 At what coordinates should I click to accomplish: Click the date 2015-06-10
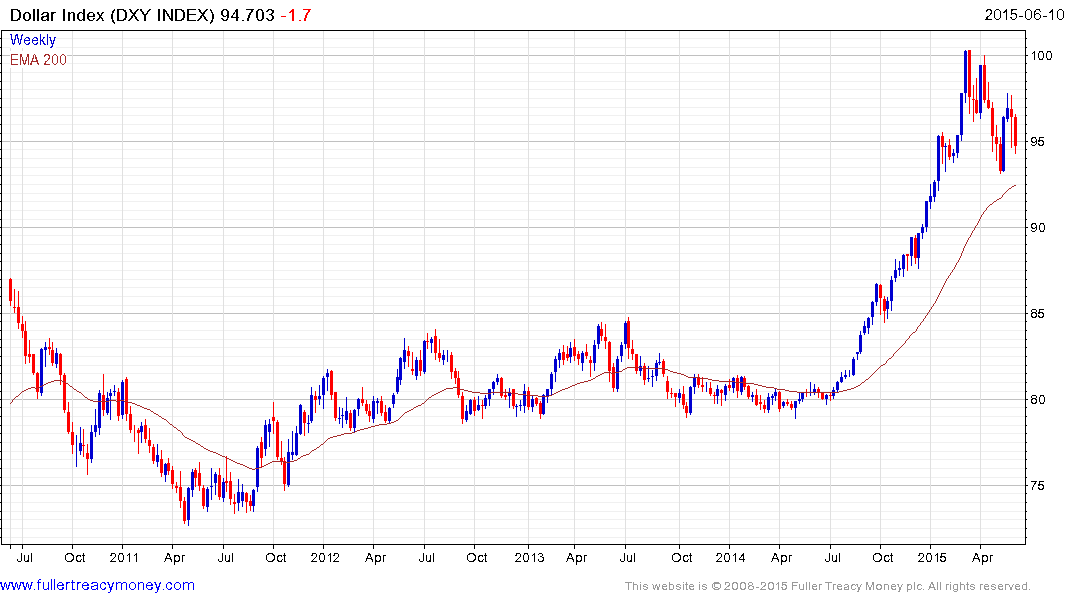pyautogui.click(x=1024, y=14)
